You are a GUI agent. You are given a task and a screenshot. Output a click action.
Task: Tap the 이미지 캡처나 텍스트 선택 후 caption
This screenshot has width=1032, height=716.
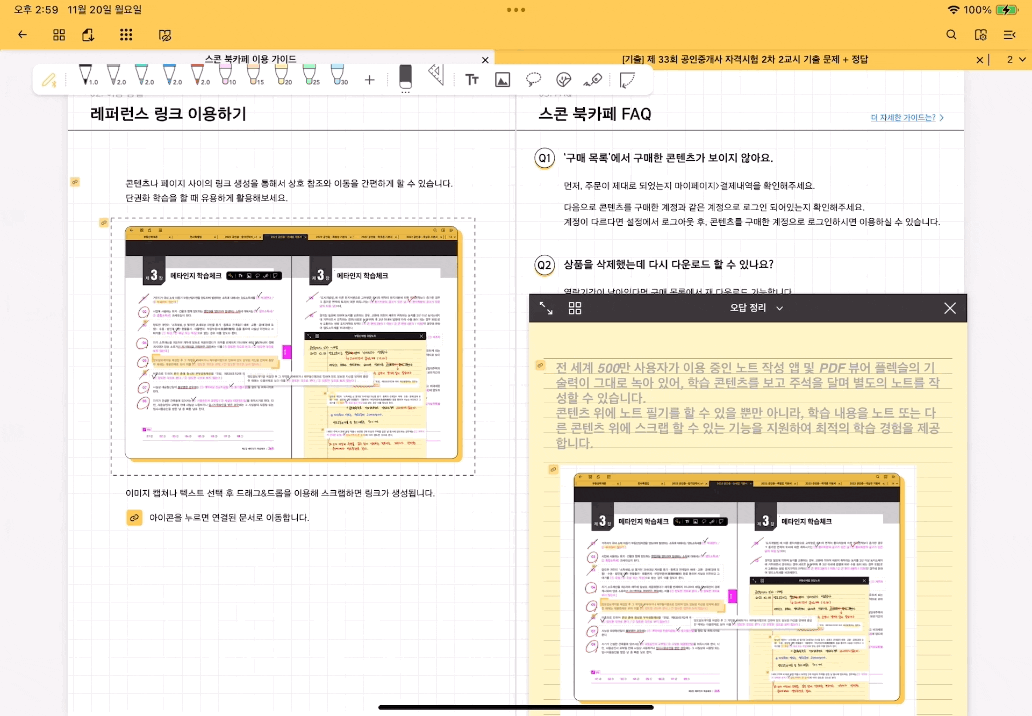click(x=280, y=493)
